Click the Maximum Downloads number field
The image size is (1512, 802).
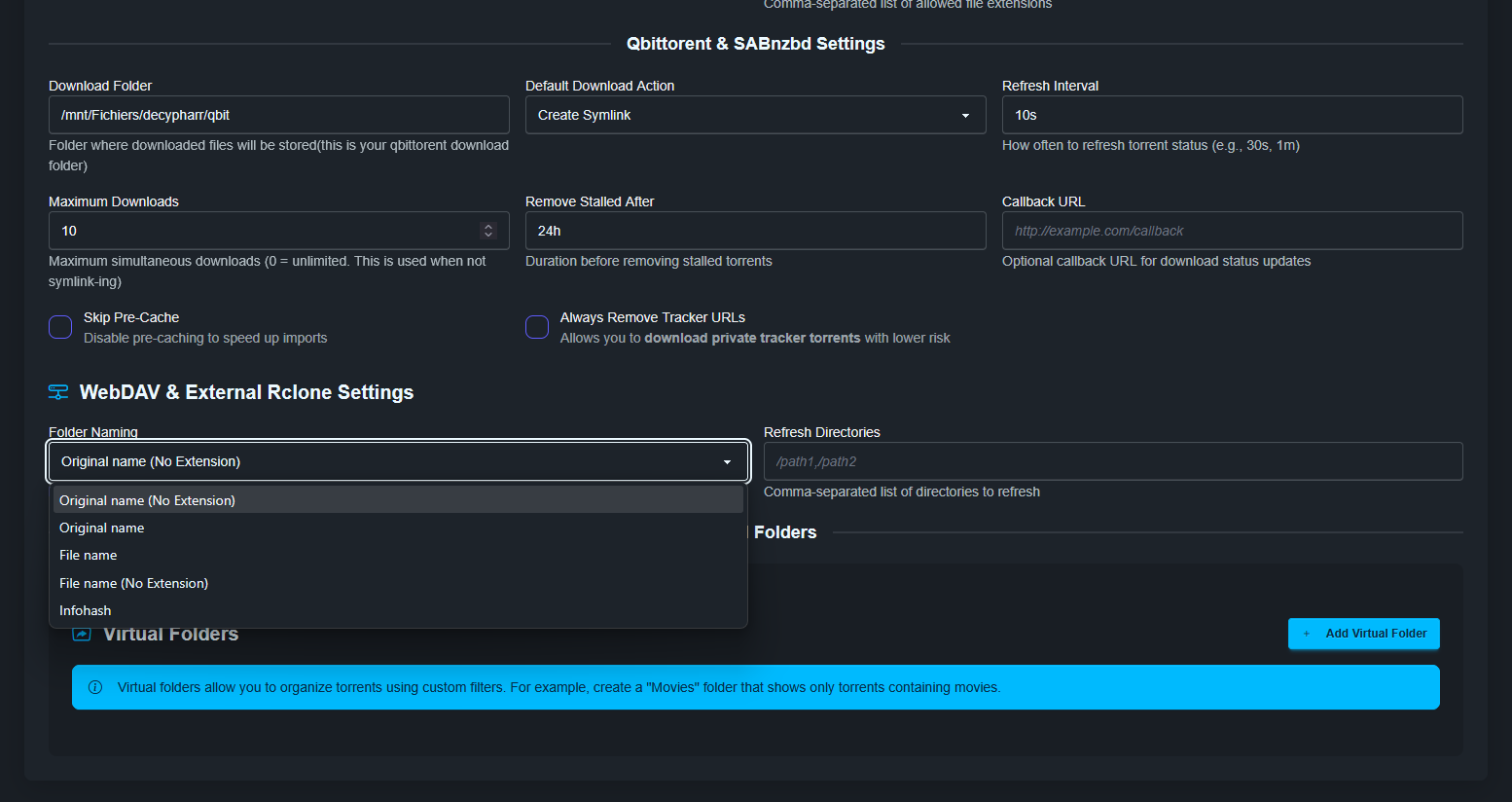click(x=263, y=231)
